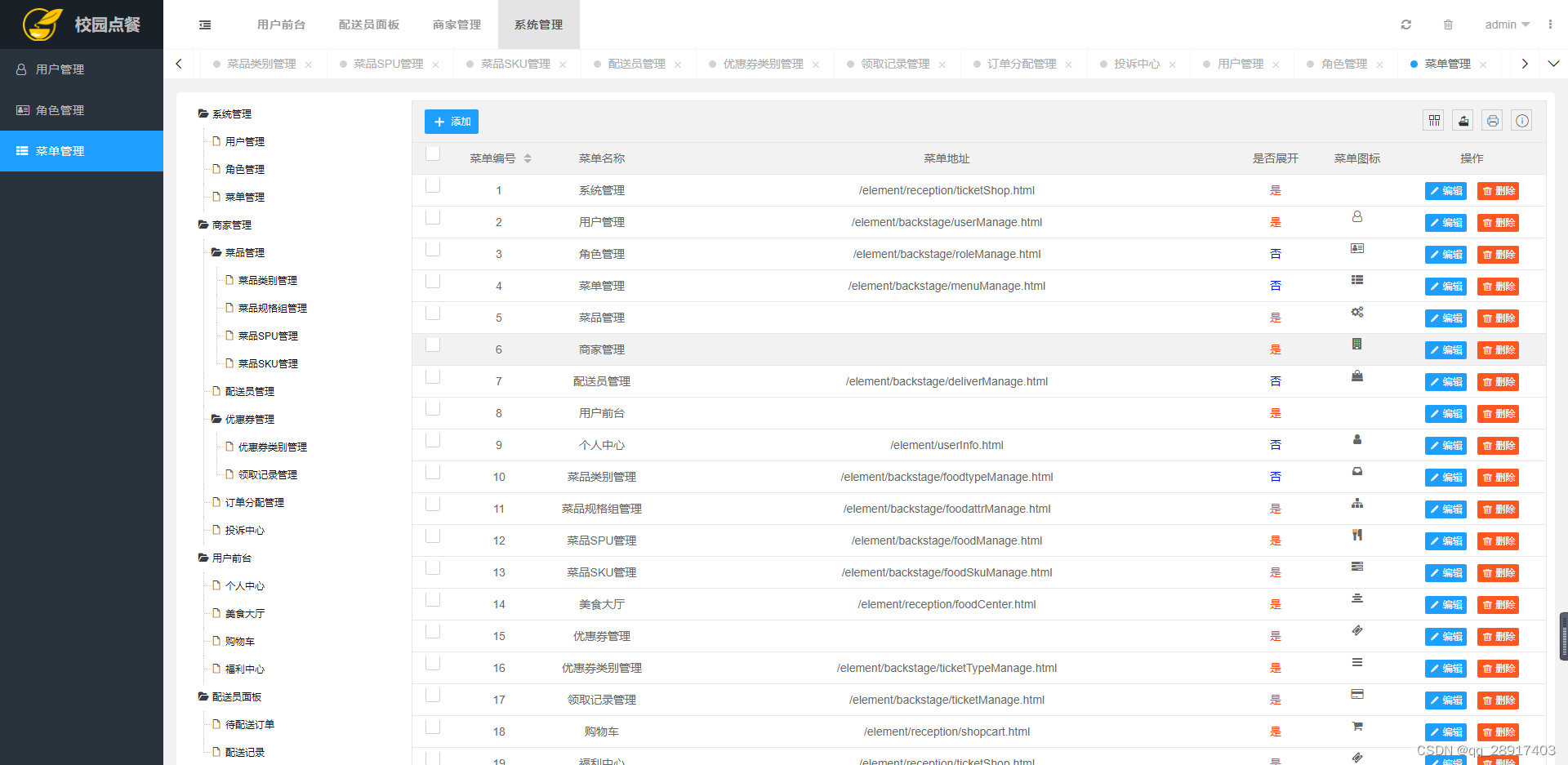Click the page vertical scrollbar thumb
Viewport: 1568px width, 765px height.
point(1563,636)
